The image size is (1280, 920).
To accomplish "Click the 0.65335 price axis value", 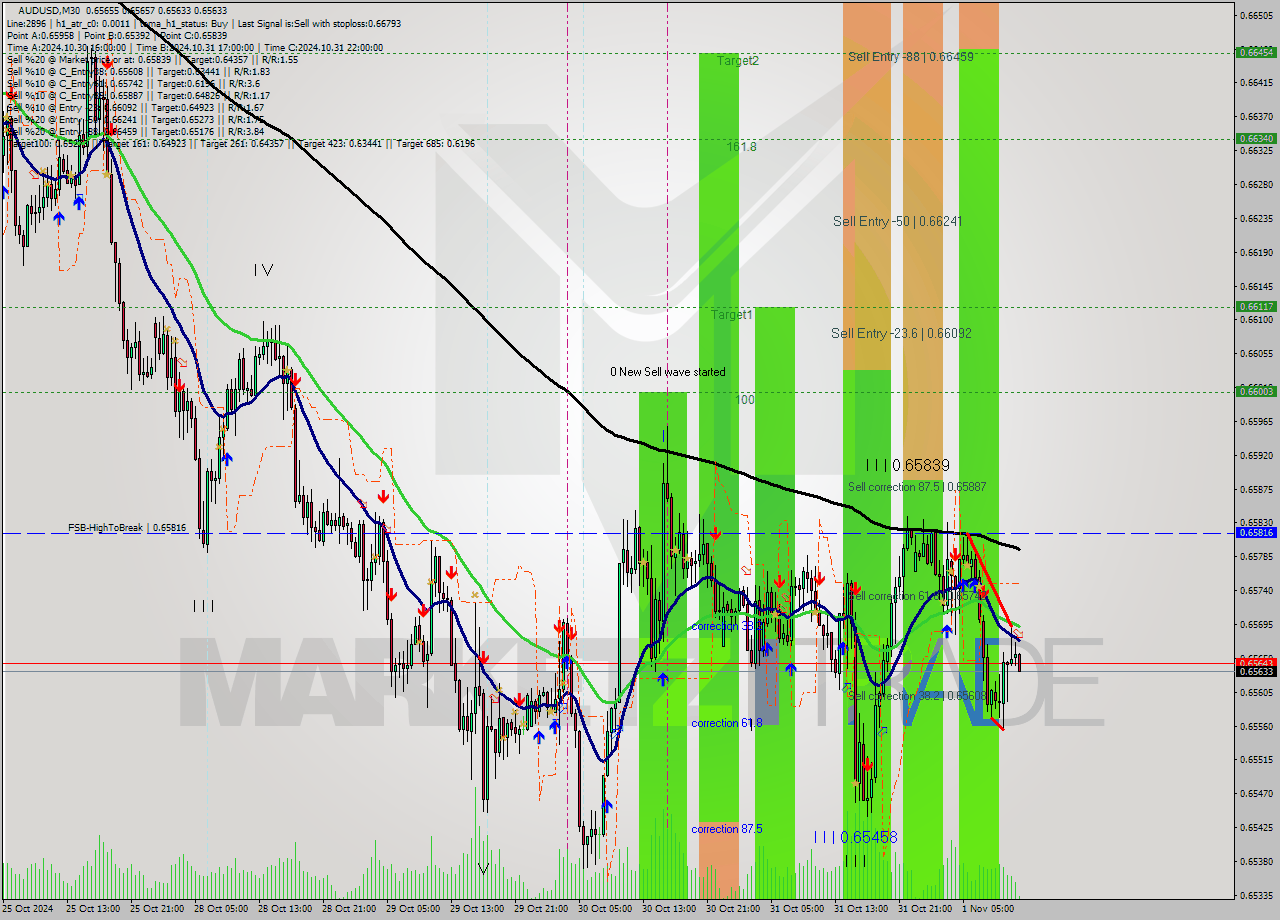I will tap(1257, 895).
